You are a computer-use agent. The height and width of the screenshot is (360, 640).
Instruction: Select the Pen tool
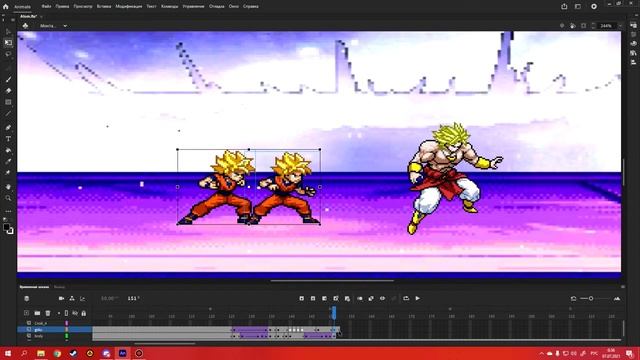(8, 128)
